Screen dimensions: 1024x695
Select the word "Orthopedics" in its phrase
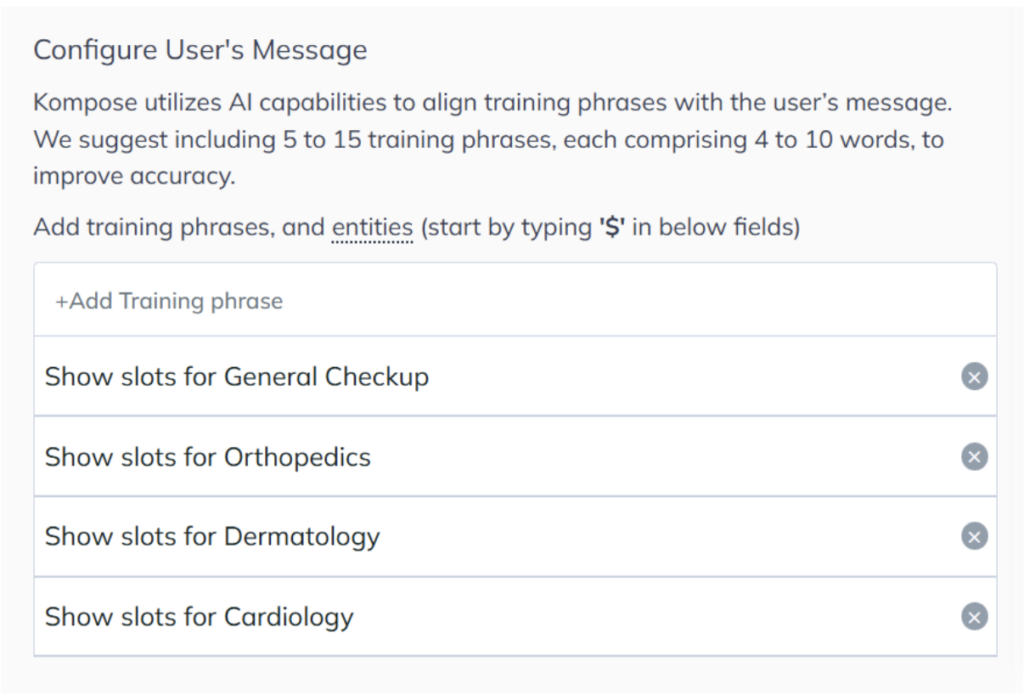coord(297,457)
